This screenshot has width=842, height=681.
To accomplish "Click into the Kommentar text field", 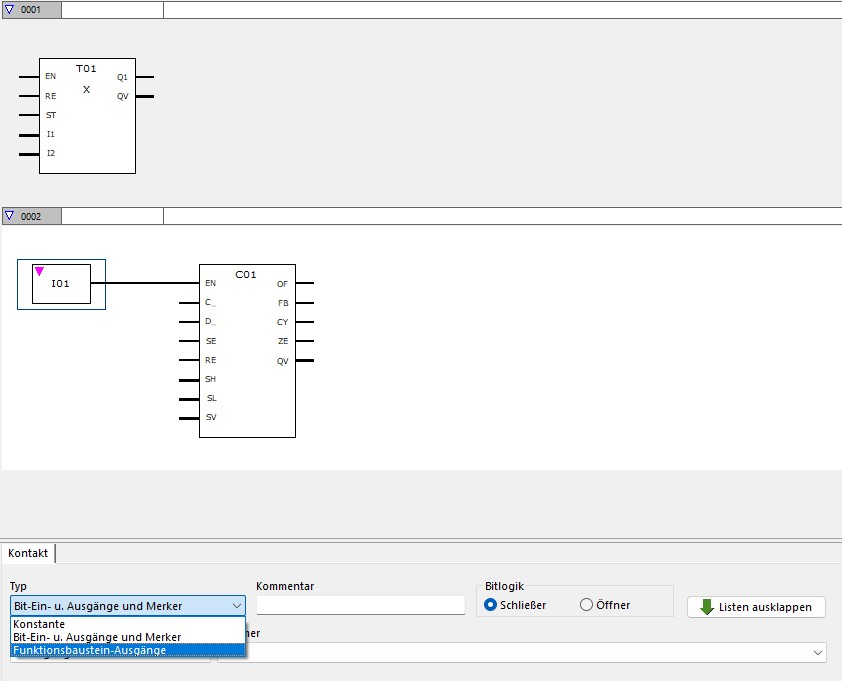I will 360,605.
